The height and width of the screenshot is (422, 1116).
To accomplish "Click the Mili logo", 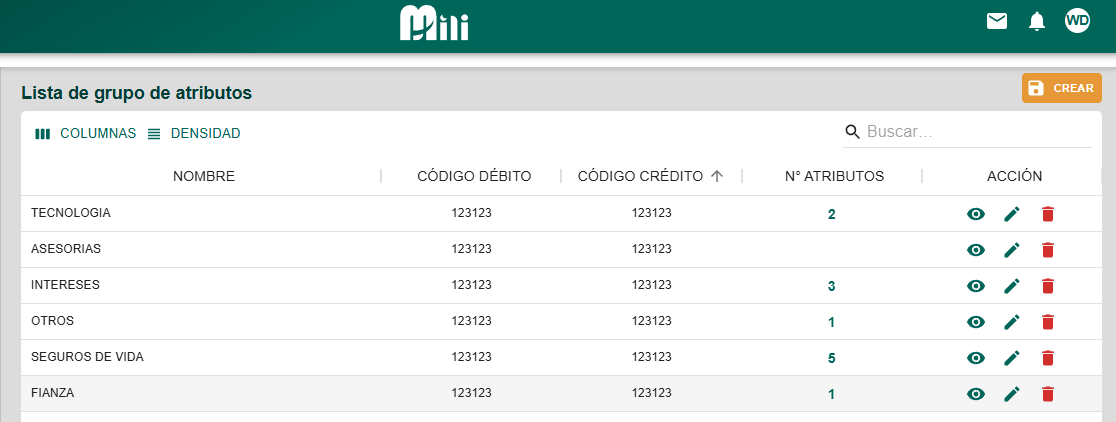I will coord(434,23).
